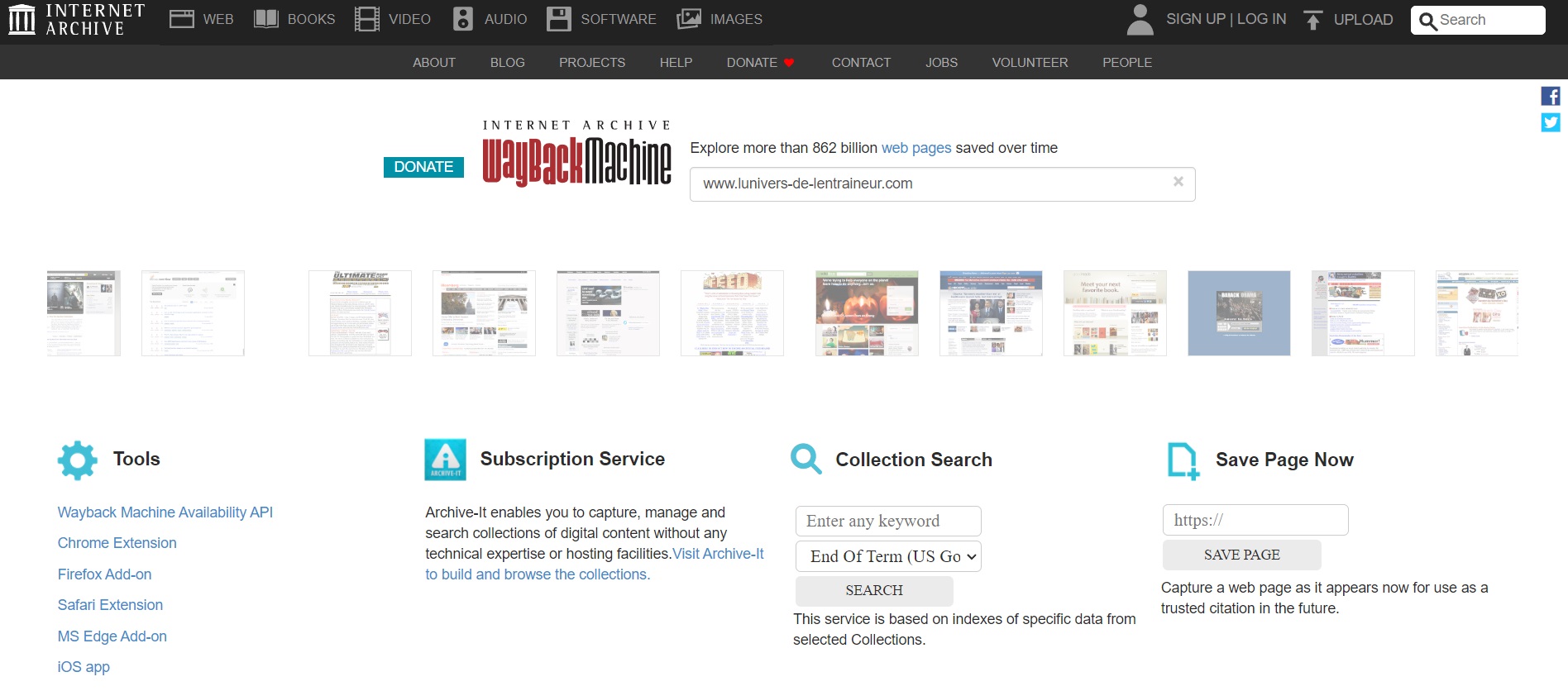Share on Twitter icon

pyautogui.click(x=1551, y=122)
